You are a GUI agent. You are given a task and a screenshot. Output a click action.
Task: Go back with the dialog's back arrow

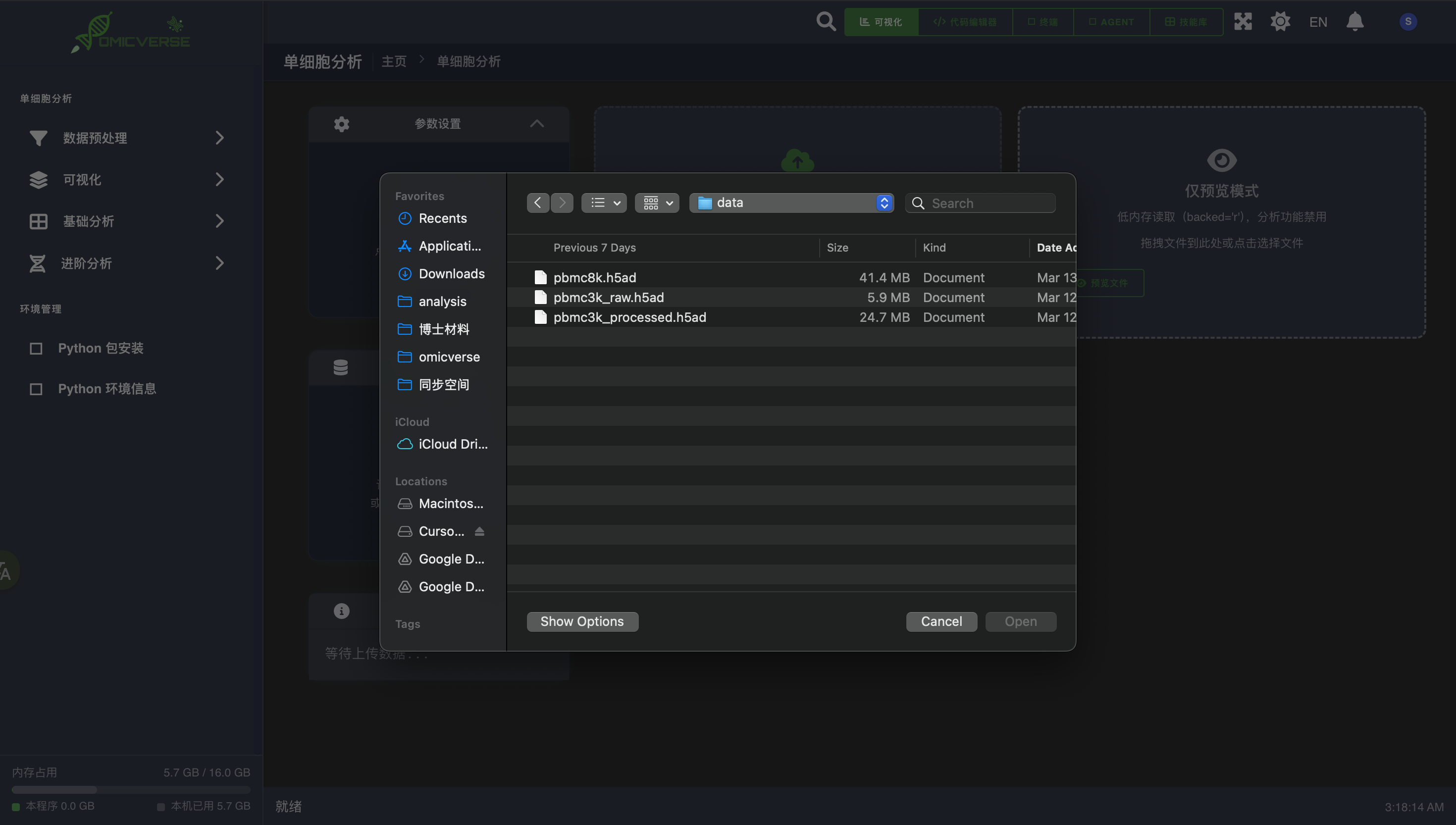(x=538, y=203)
